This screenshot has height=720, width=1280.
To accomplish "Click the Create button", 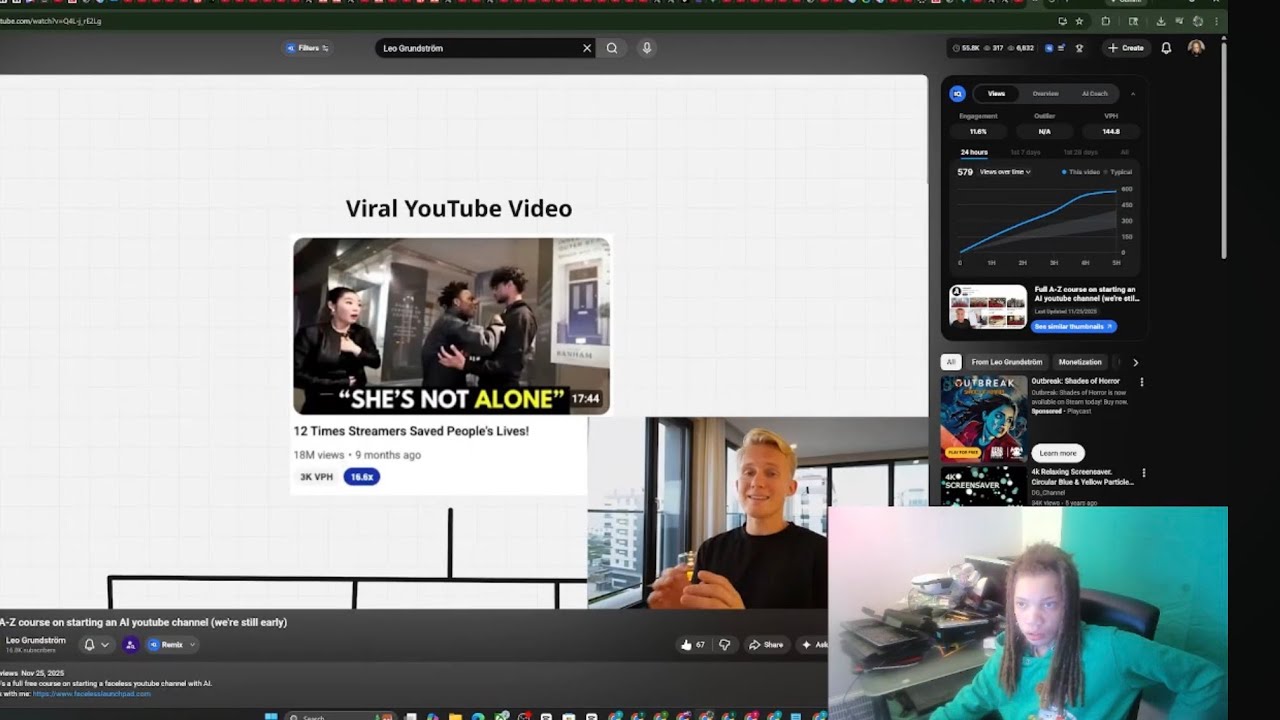I will coord(1125,48).
